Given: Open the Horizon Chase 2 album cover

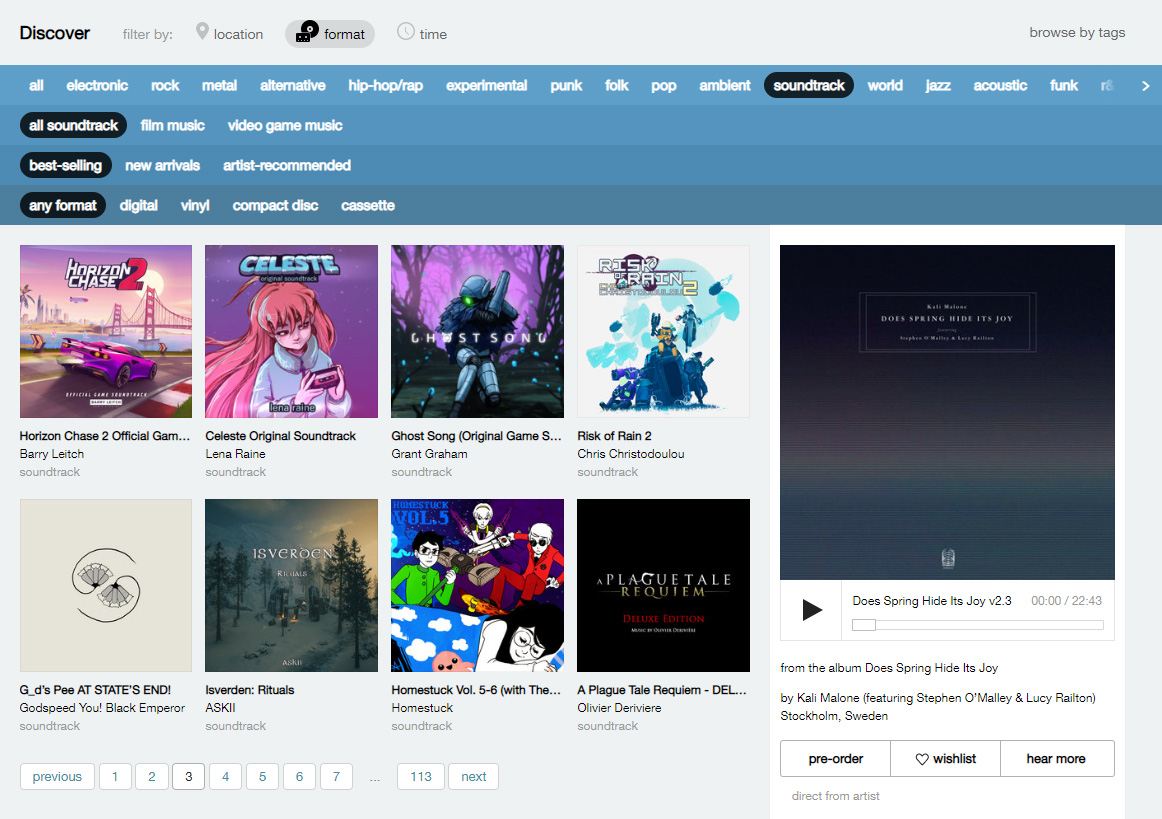Looking at the screenshot, I should tap(106, 331).
